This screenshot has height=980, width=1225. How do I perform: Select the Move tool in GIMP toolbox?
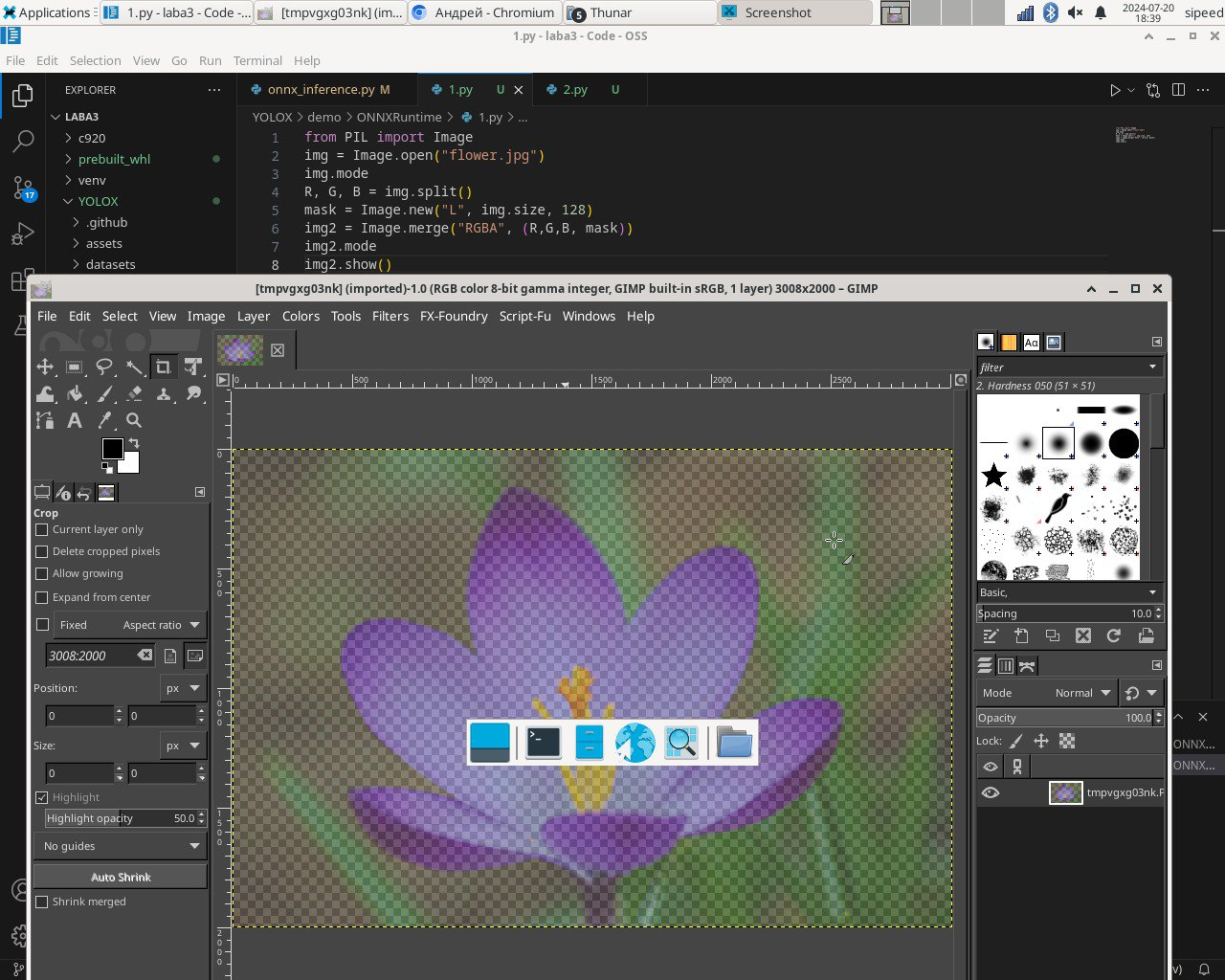point(45,367)
